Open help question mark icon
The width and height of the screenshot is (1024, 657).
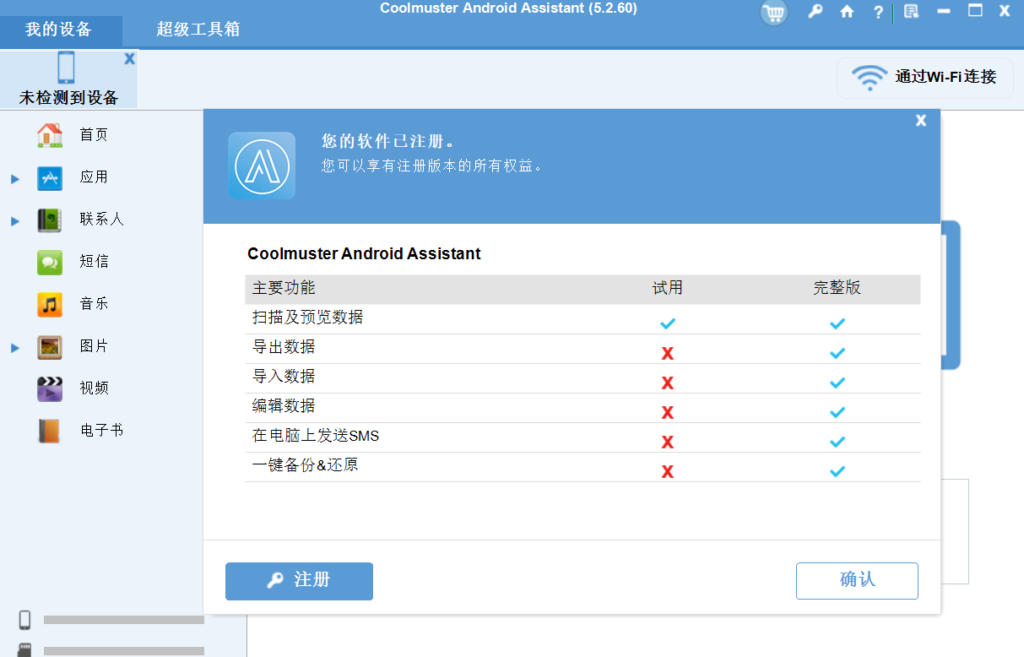point(878,12)
